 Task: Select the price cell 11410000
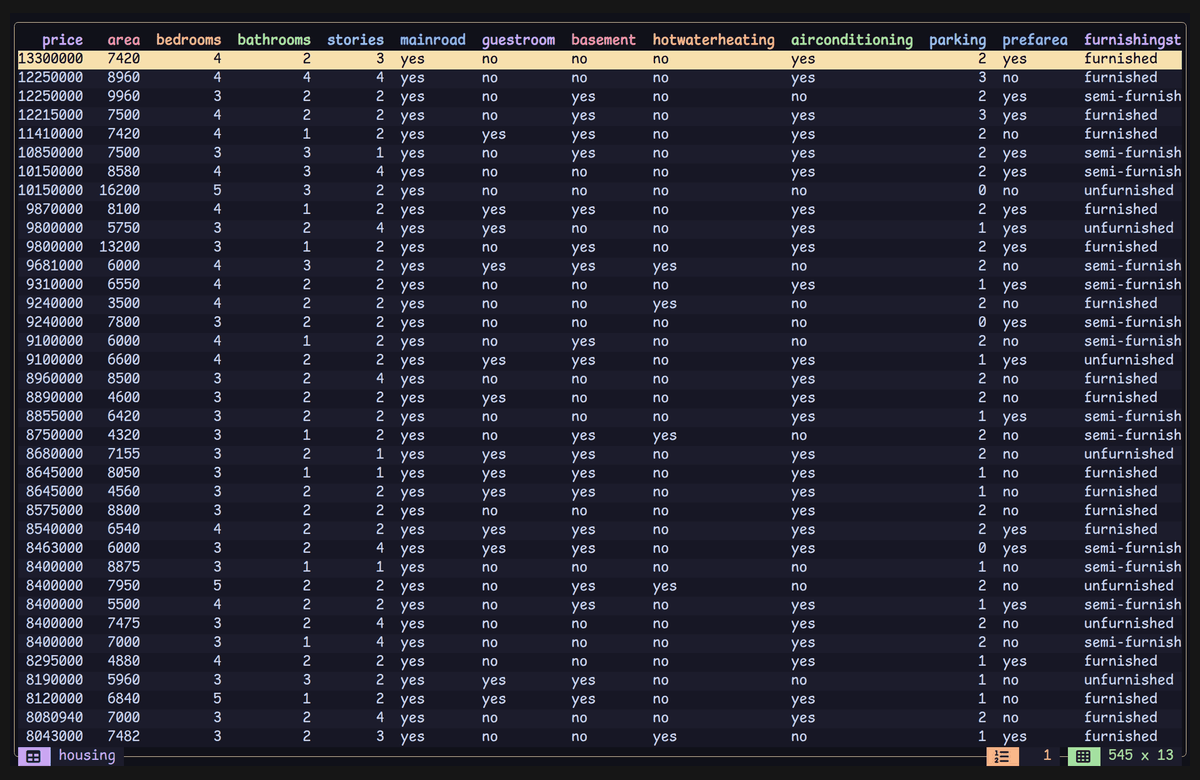click(51, 134)
